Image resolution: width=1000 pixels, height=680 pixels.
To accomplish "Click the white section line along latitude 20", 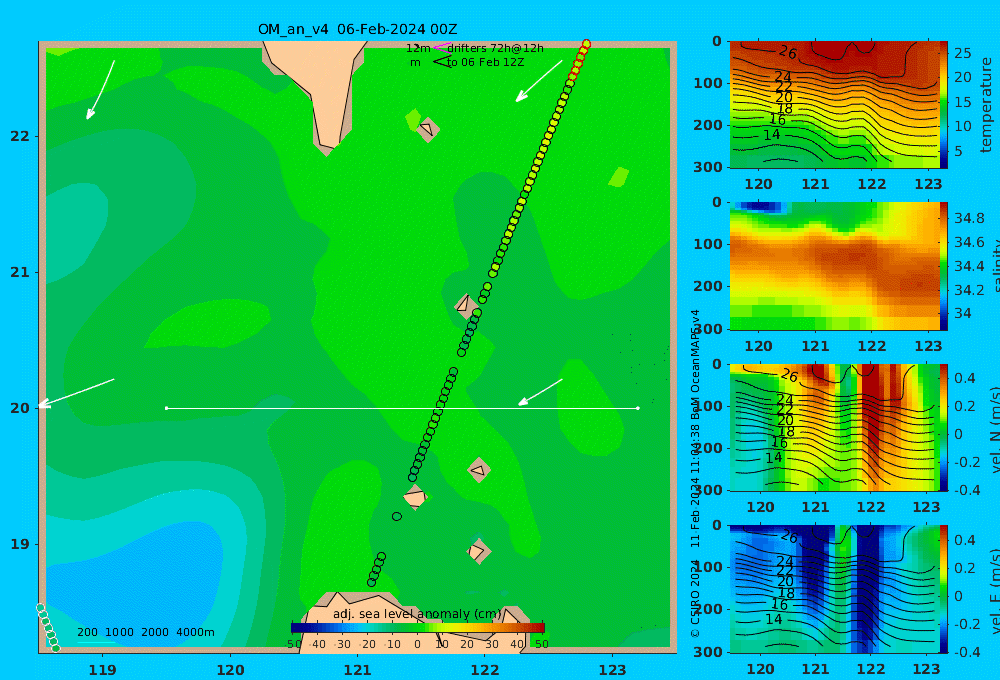I will point(402,408).
